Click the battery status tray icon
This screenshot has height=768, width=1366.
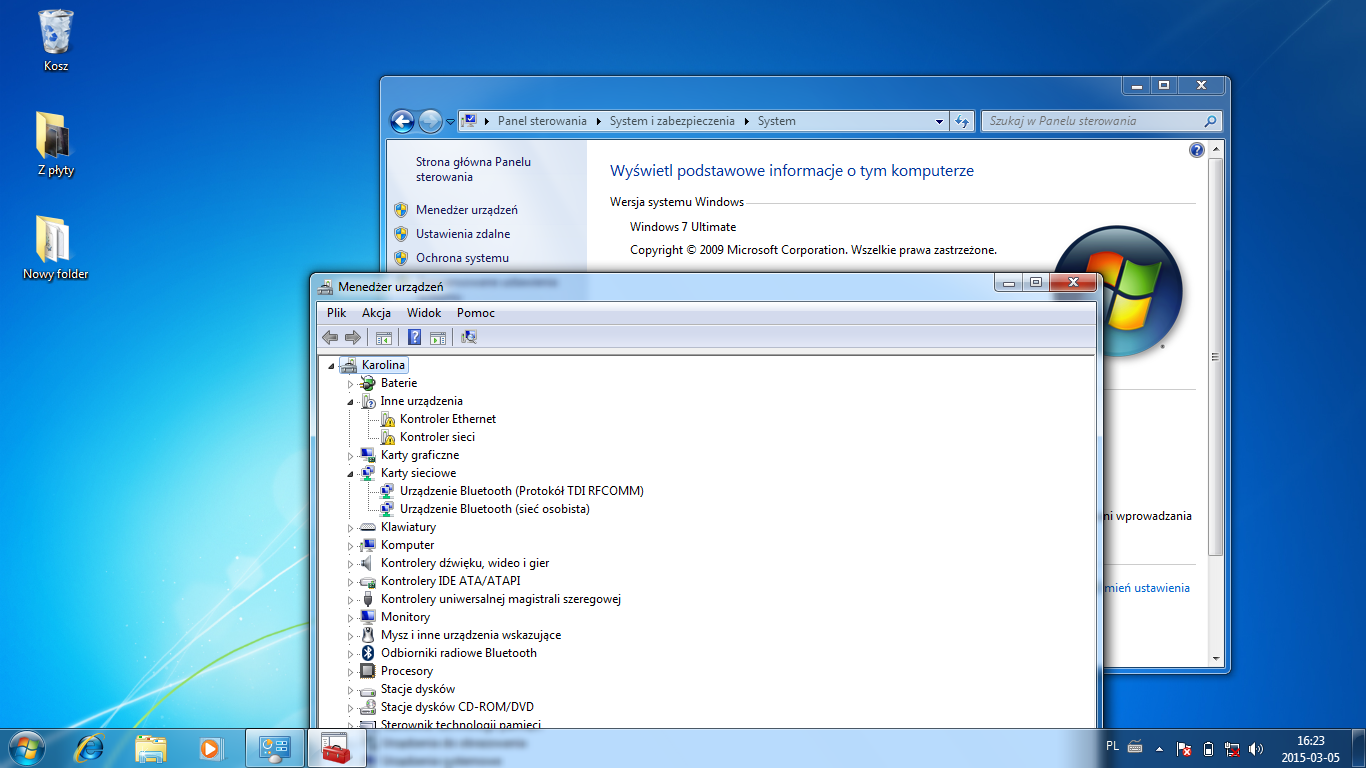(x=1208, y=748)
